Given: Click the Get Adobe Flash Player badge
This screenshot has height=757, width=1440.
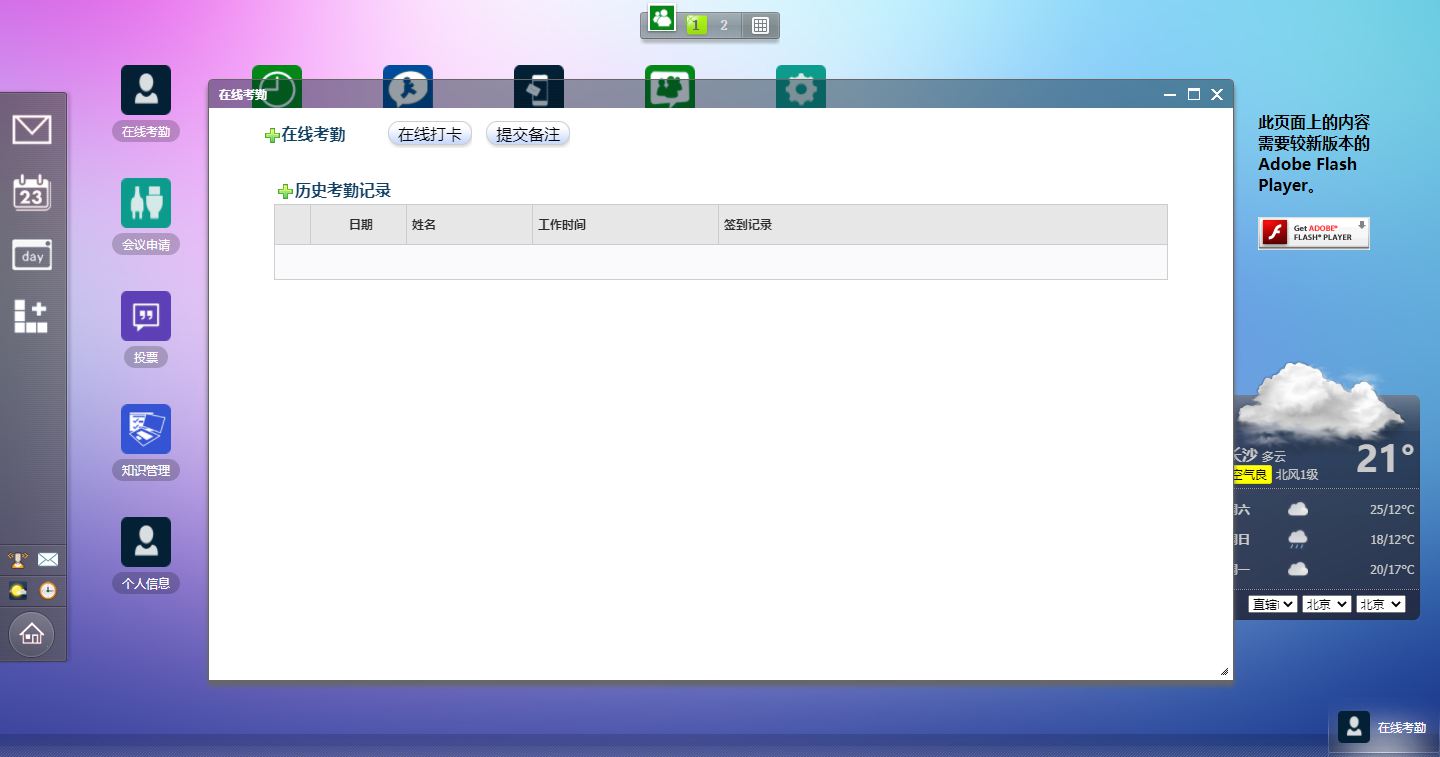Looking at the screenshot, I should tap(1313, 233).
